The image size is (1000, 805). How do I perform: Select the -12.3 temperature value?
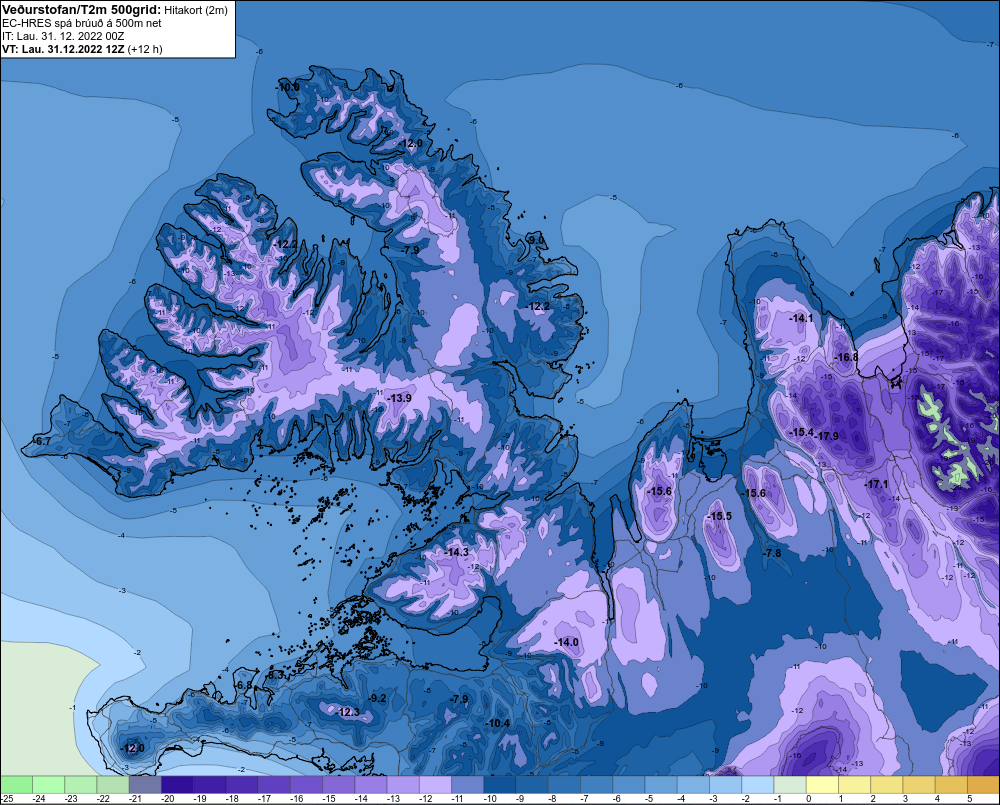point(348,712)
